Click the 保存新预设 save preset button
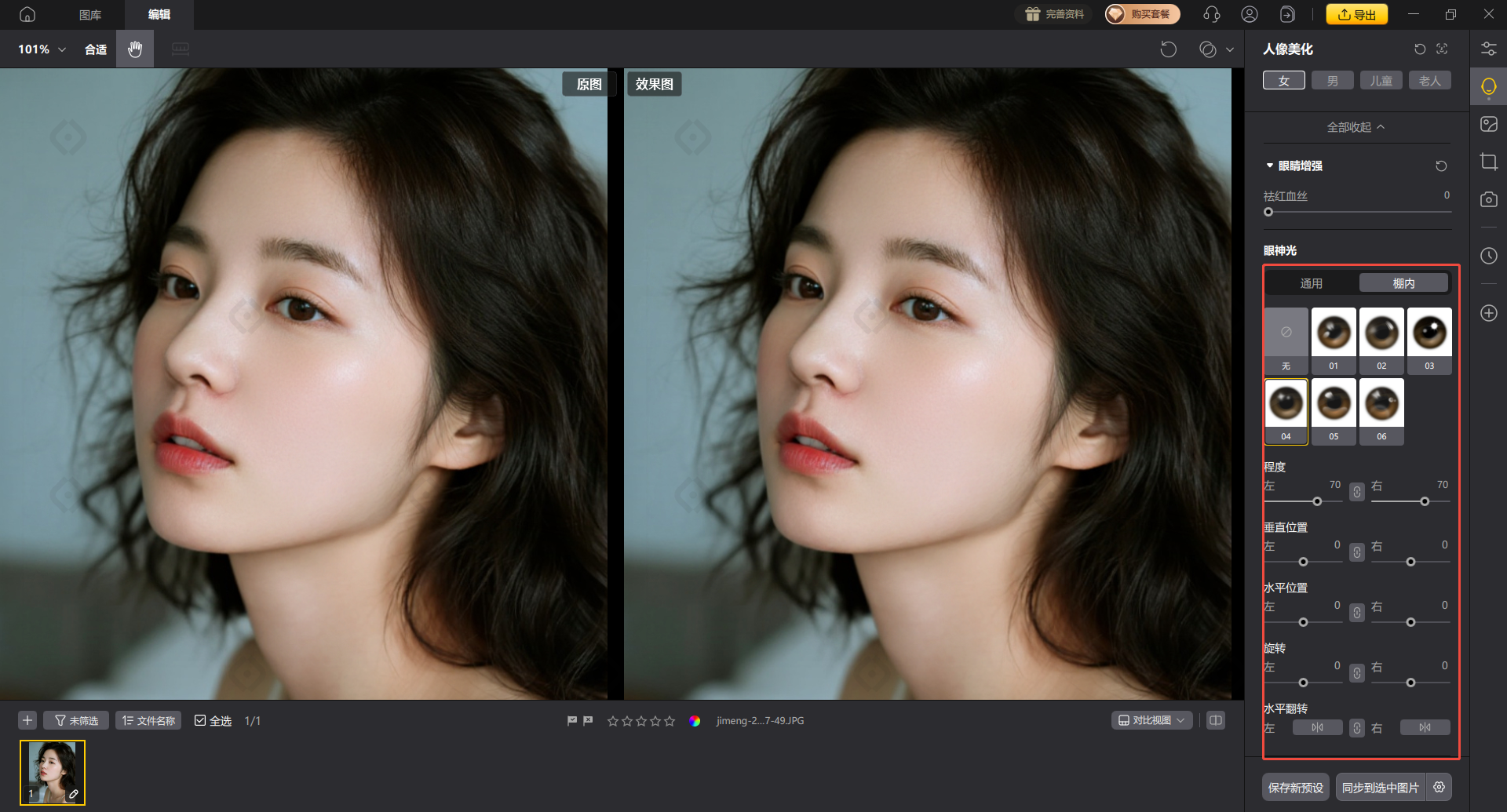This screenshot has height=812, width=1507. pyautogui.click(x=1296, y=787)
